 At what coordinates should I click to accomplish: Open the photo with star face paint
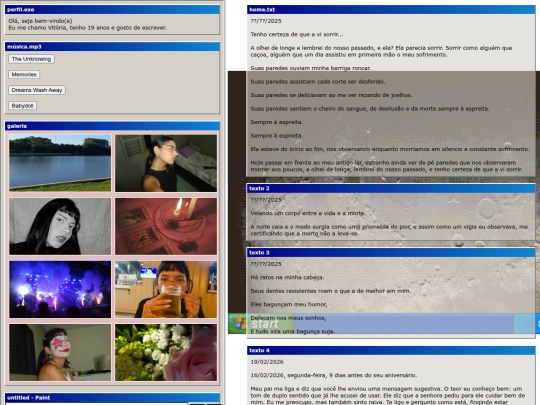click(60, 352)
